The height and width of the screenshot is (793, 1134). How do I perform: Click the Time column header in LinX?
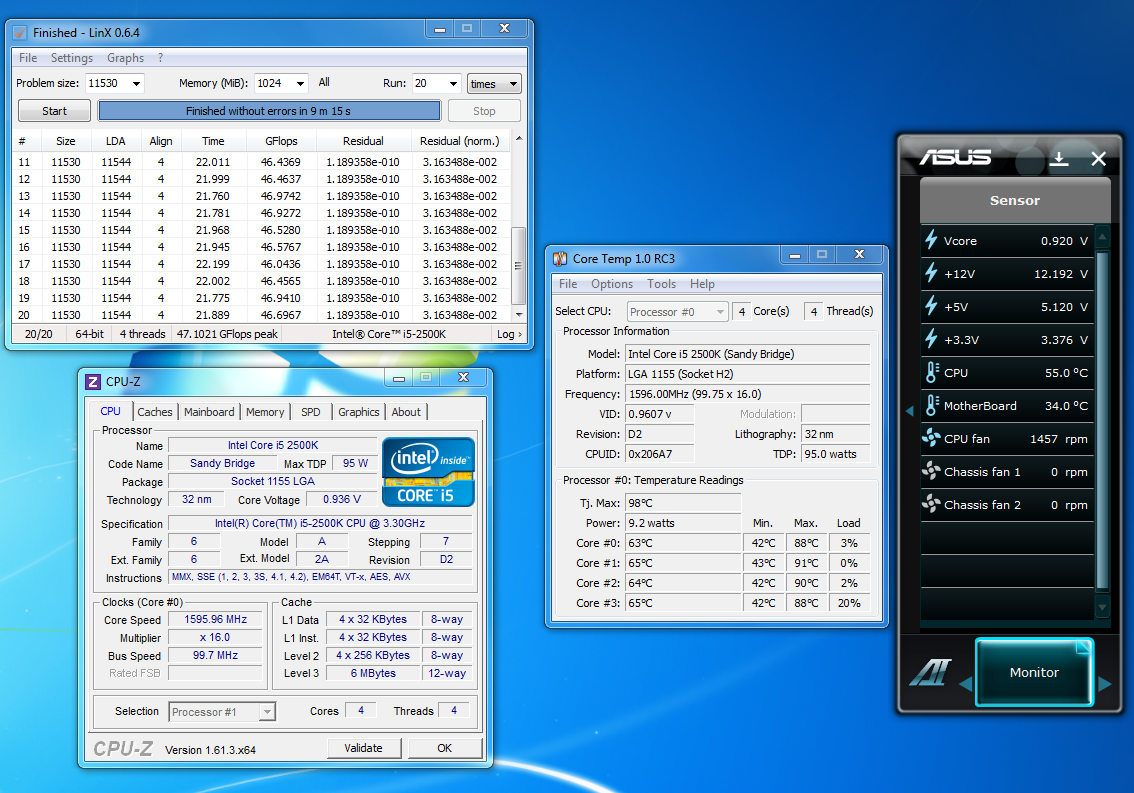coord(213,141)
